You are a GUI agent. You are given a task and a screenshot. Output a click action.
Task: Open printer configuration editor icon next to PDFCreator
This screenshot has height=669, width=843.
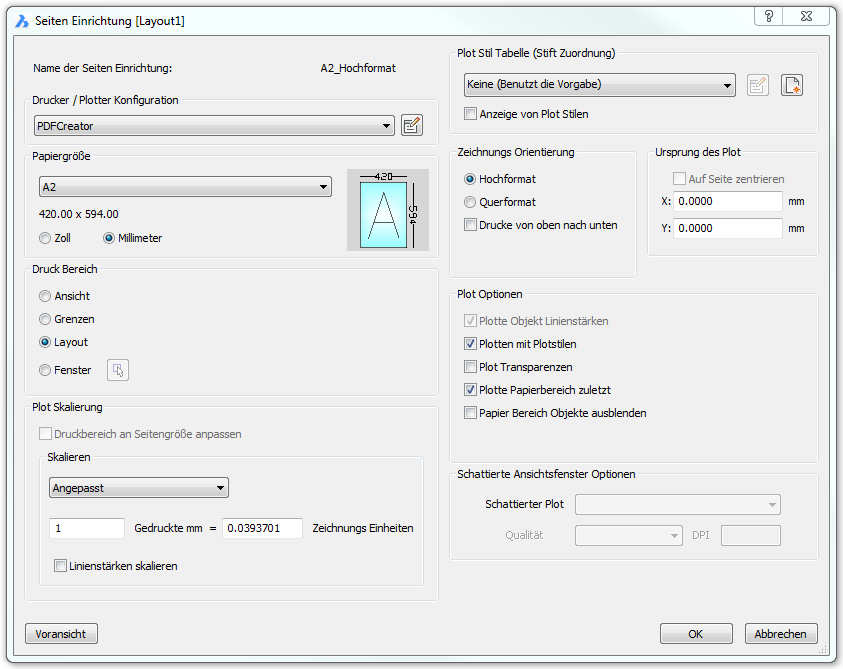(411, 125)
